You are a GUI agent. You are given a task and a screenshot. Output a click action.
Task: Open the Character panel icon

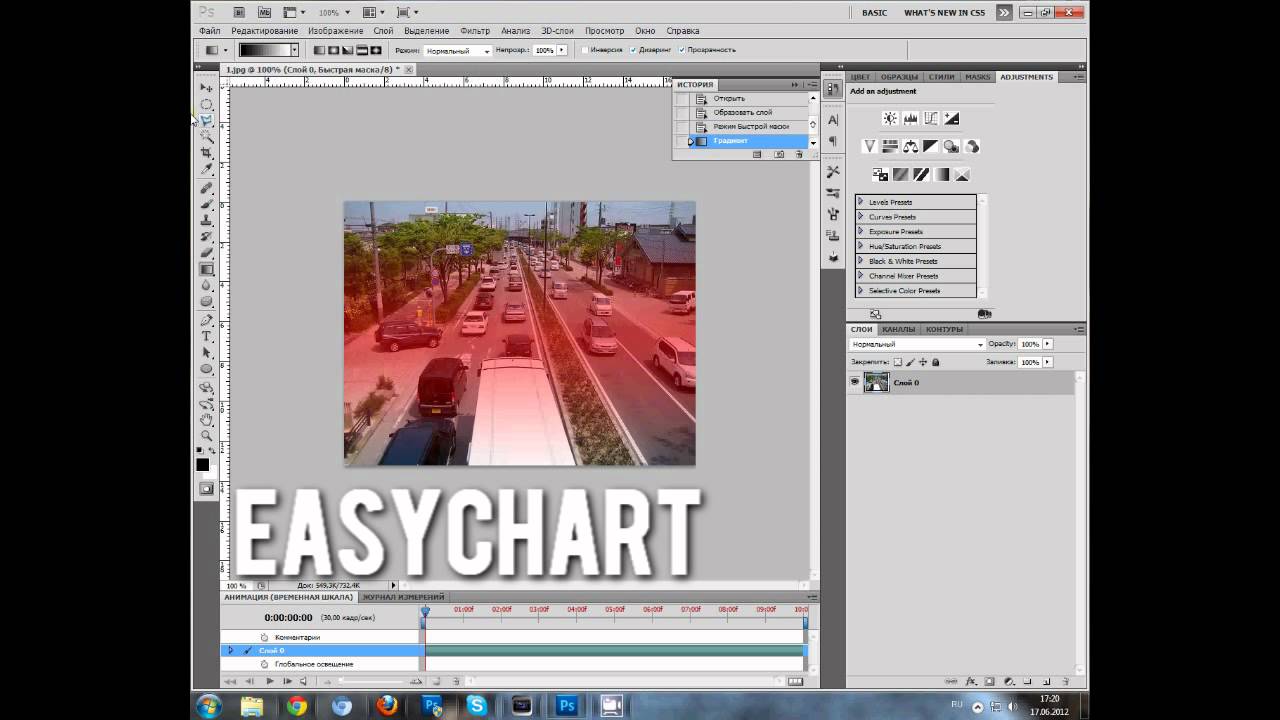coord(833,119)
